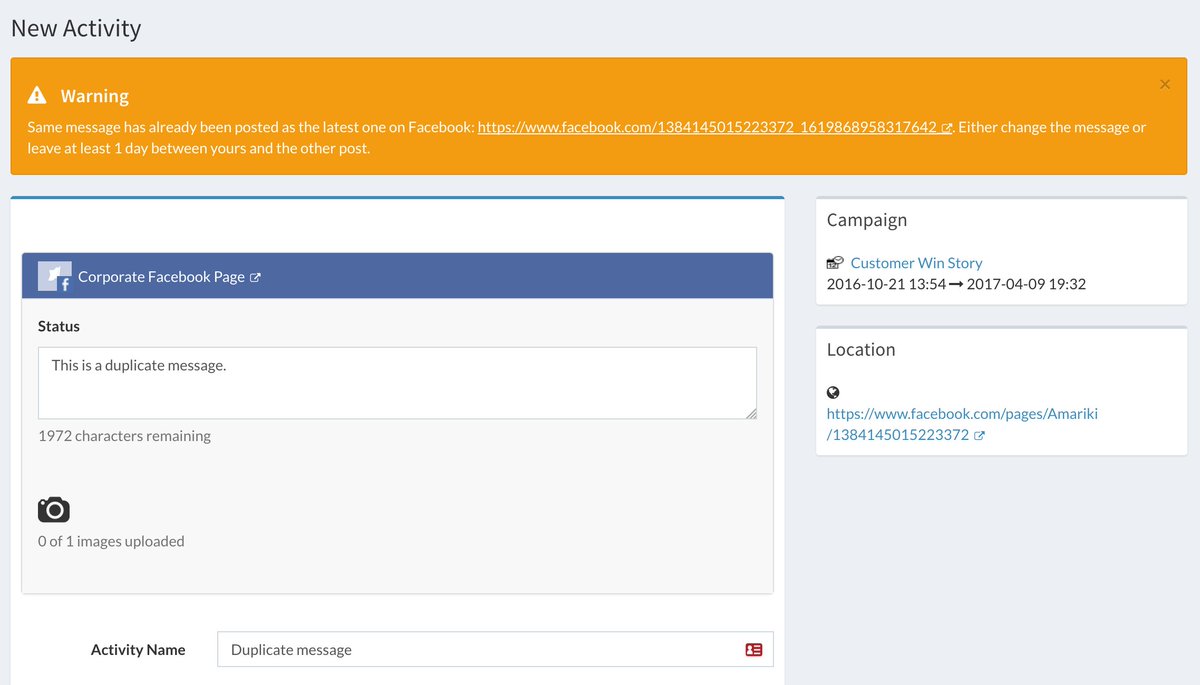Click the Location panel heading
Viewport: 1200px width, 685px height.
(x=861, y=350)
